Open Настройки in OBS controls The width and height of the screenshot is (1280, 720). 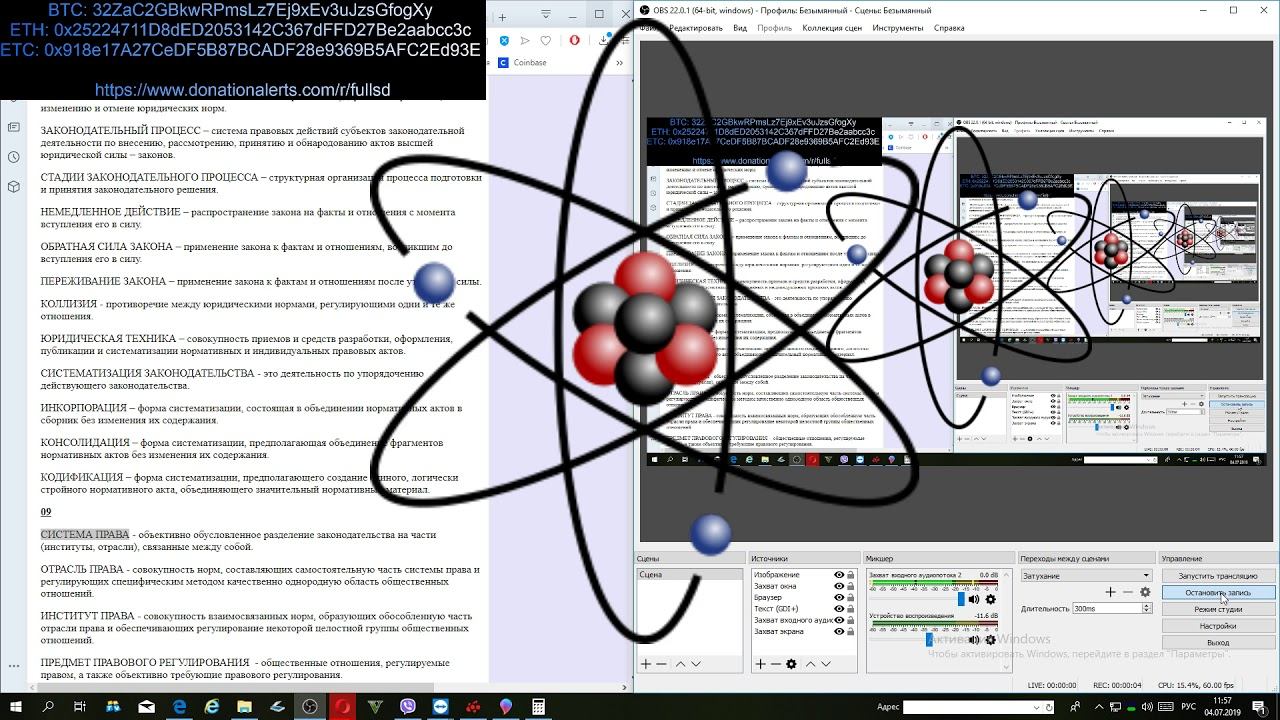click(1218, 626)
